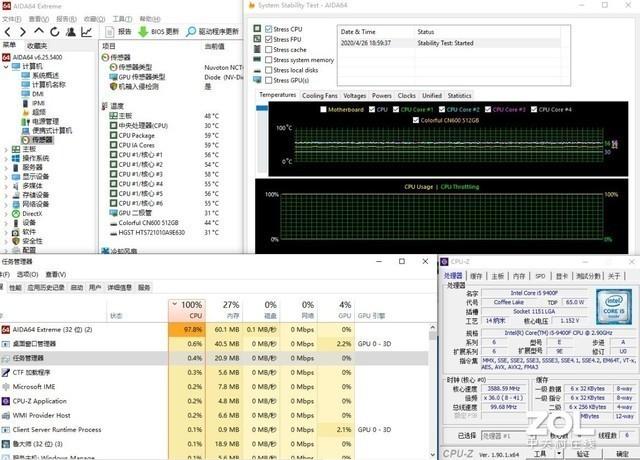Expand the Motherboard tree node
The image size is (640, 460).
(x=6, y=149)
